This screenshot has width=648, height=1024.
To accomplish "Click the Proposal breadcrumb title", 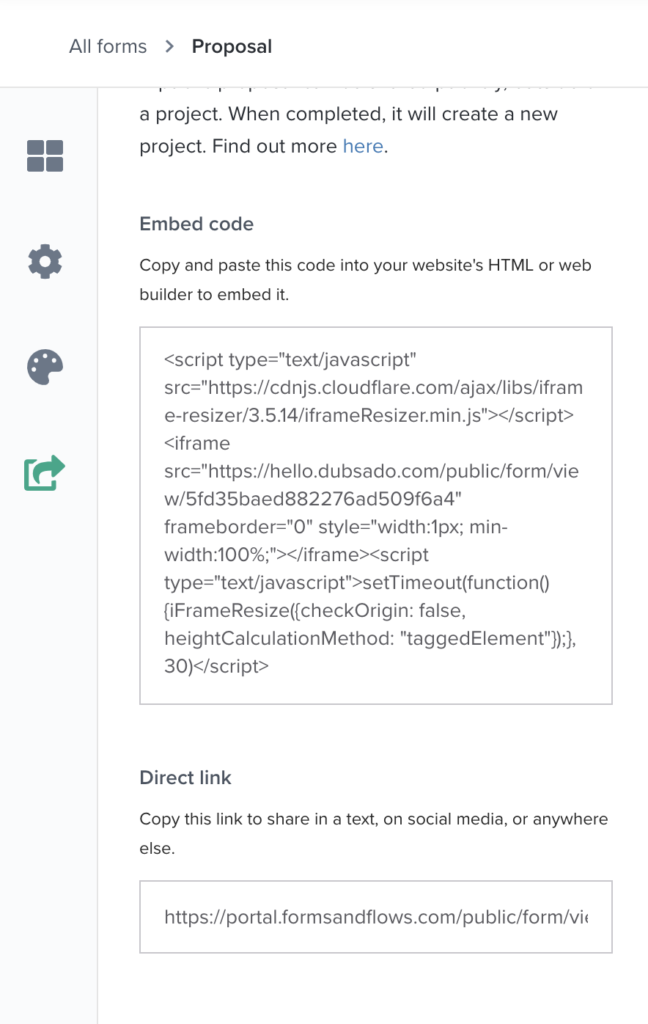I will [x=232, y=46].
